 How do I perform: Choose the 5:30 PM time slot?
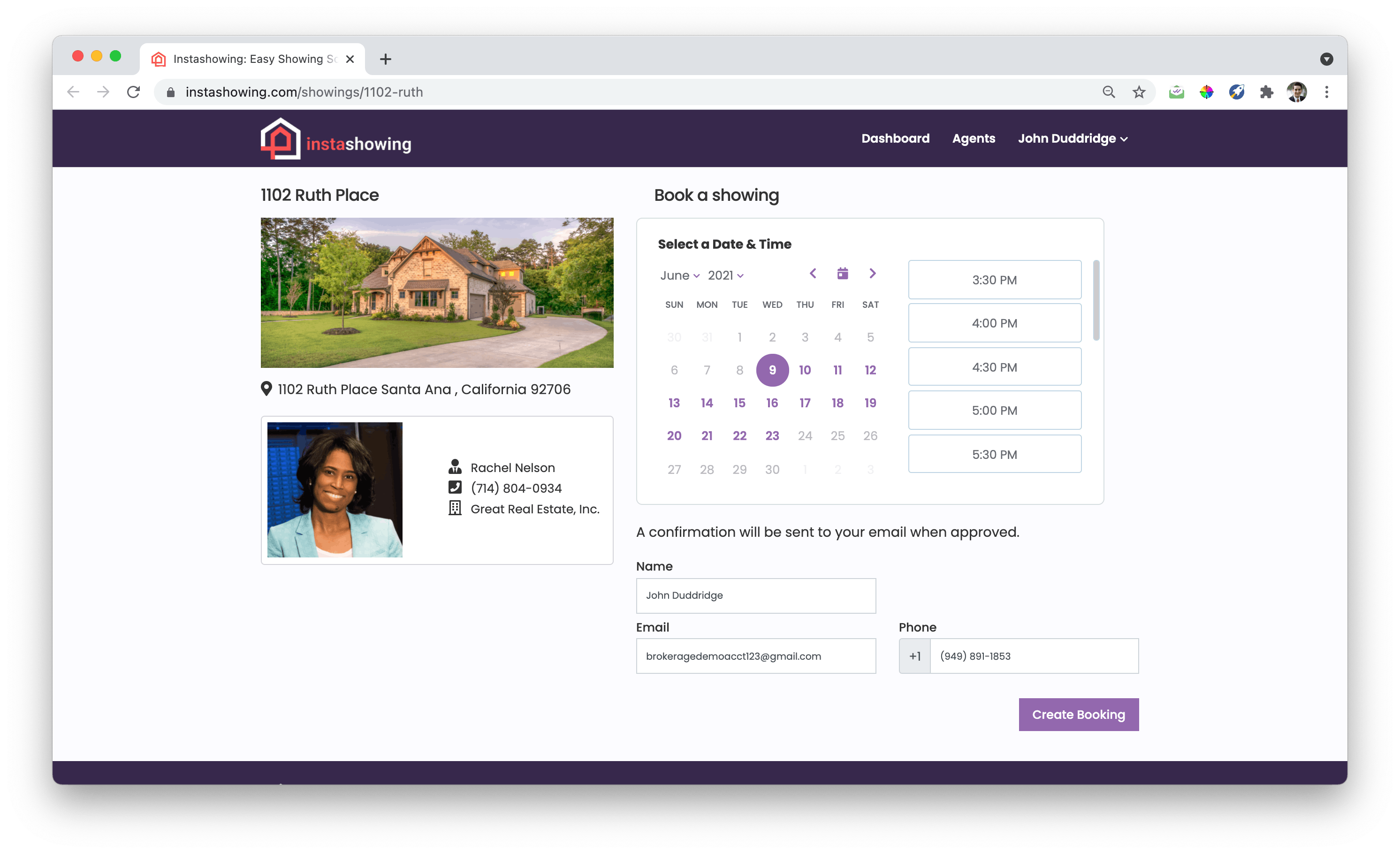point(994,455)
